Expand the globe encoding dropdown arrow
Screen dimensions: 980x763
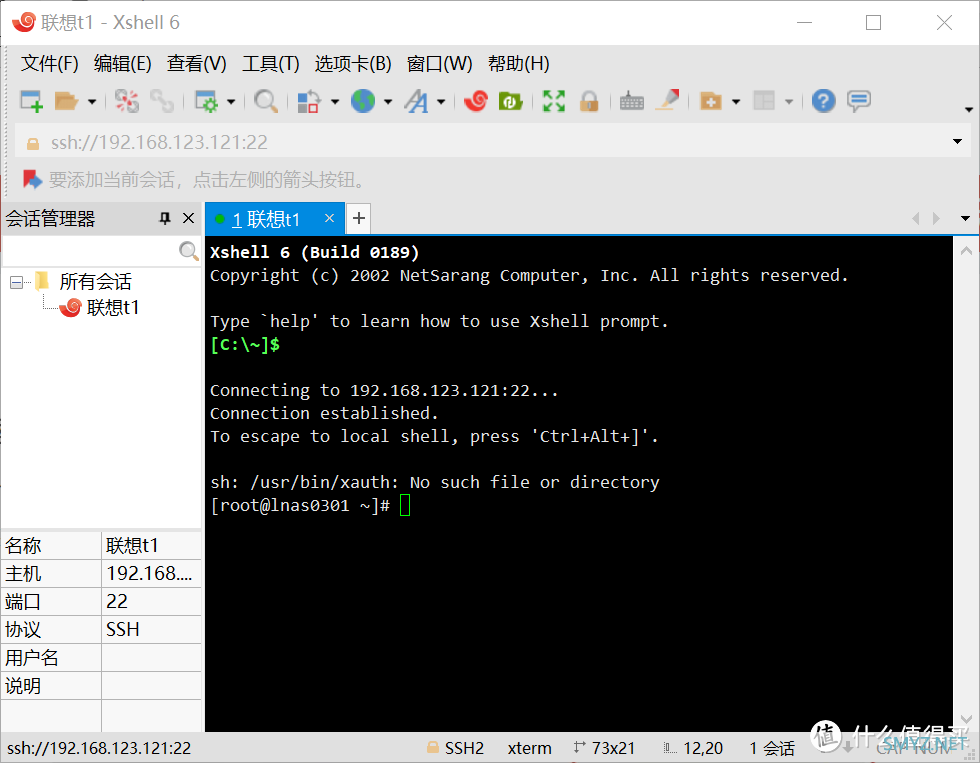tap(388, 101)
